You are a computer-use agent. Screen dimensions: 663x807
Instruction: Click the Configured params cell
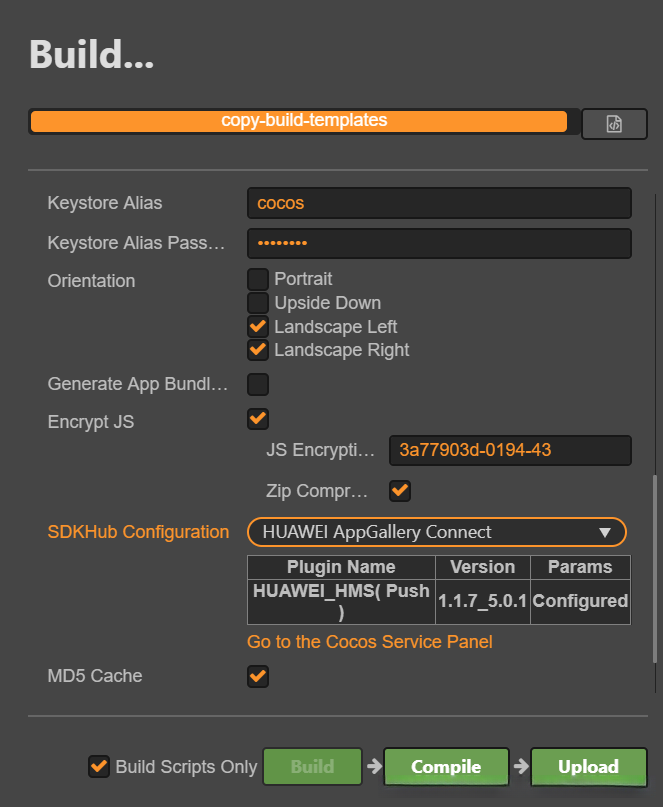click(x=580, y=601)
